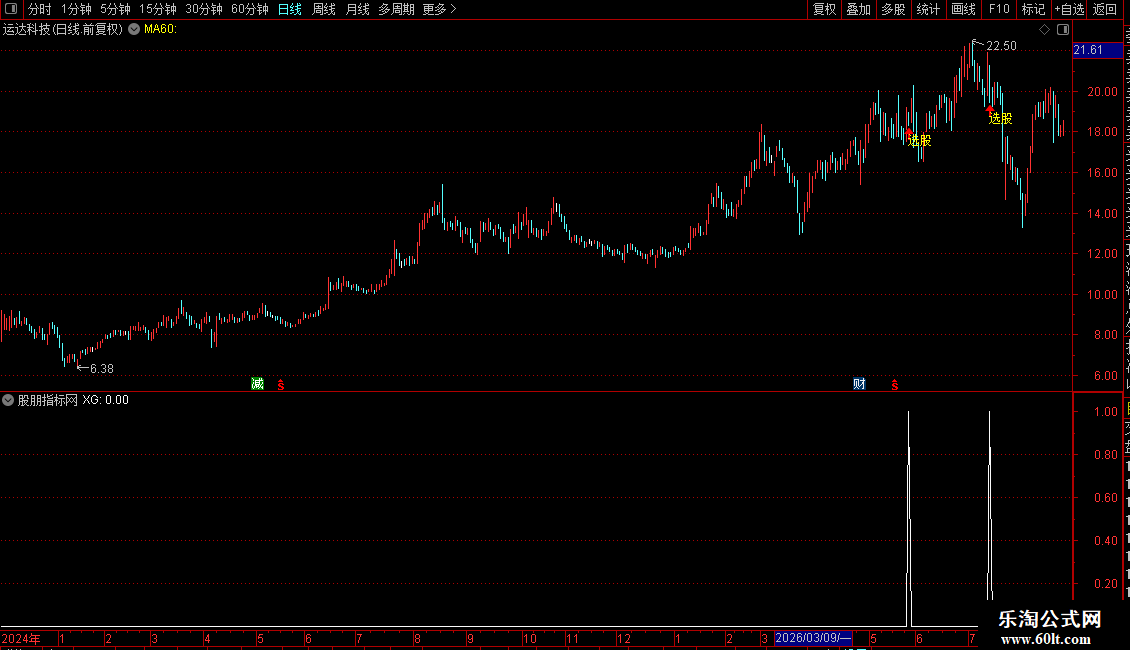
Task: Click 返回 to go back
Action: (x=1105, y=9)
